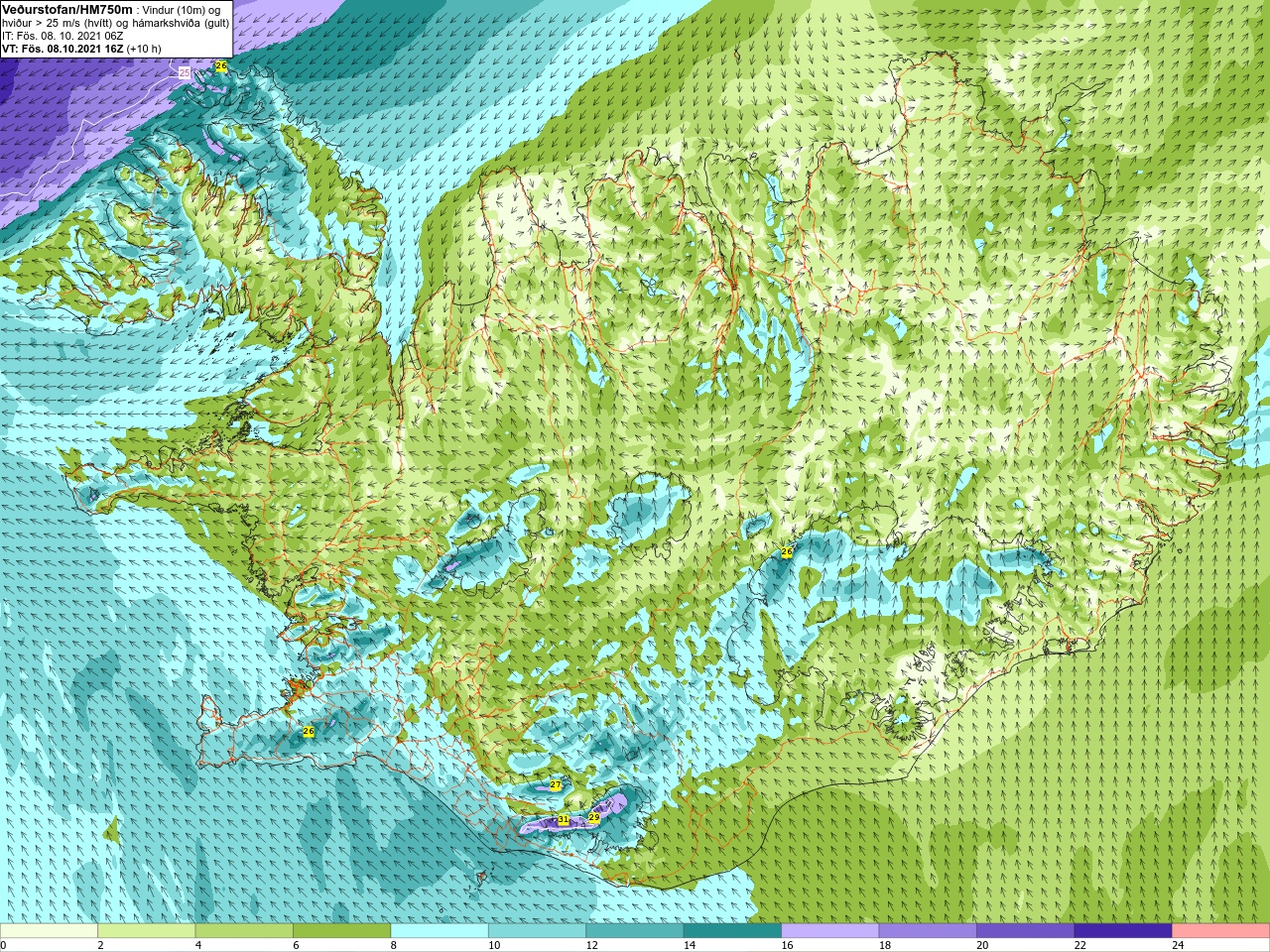Select the 16–18 m/s lavender legend swatch
The height and width of the screenshot is (952, 1270).
tap(830, 931)
